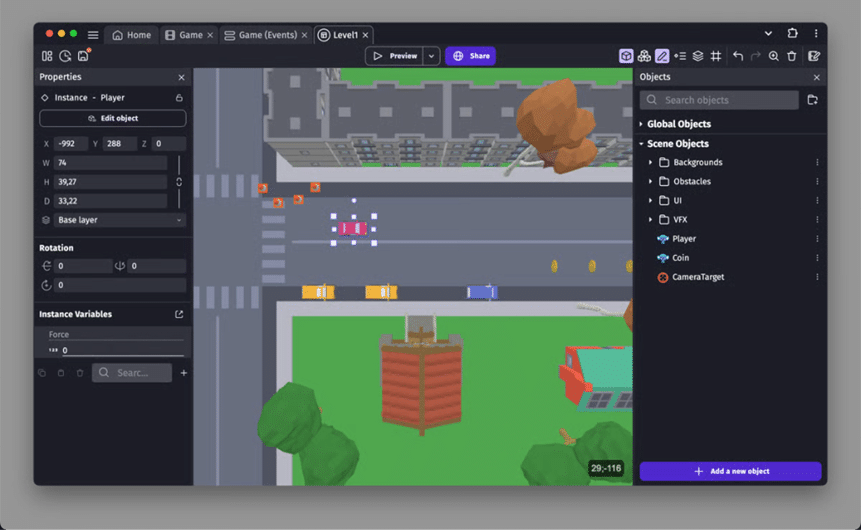Click the Force variable value field
This screenshot has width=861, height=530.
pos(122,350)
